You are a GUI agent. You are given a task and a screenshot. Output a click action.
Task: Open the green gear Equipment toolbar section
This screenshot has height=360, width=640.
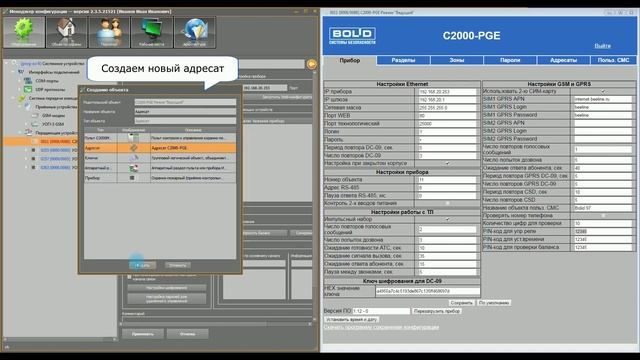(24, 32)
